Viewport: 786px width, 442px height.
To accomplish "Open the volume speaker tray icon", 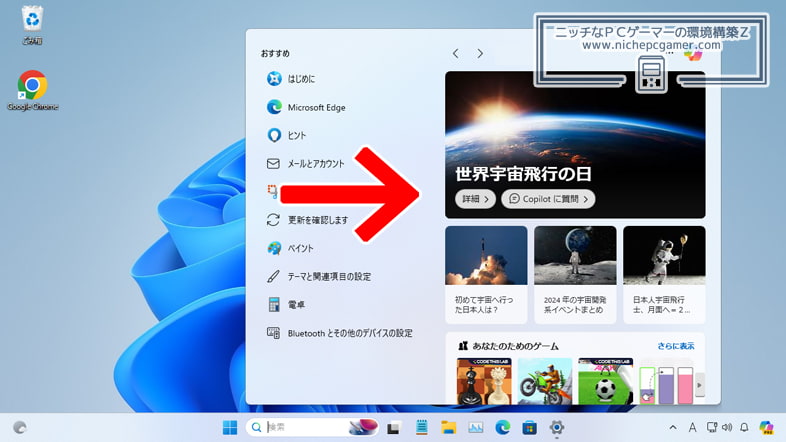I will 727,427.
